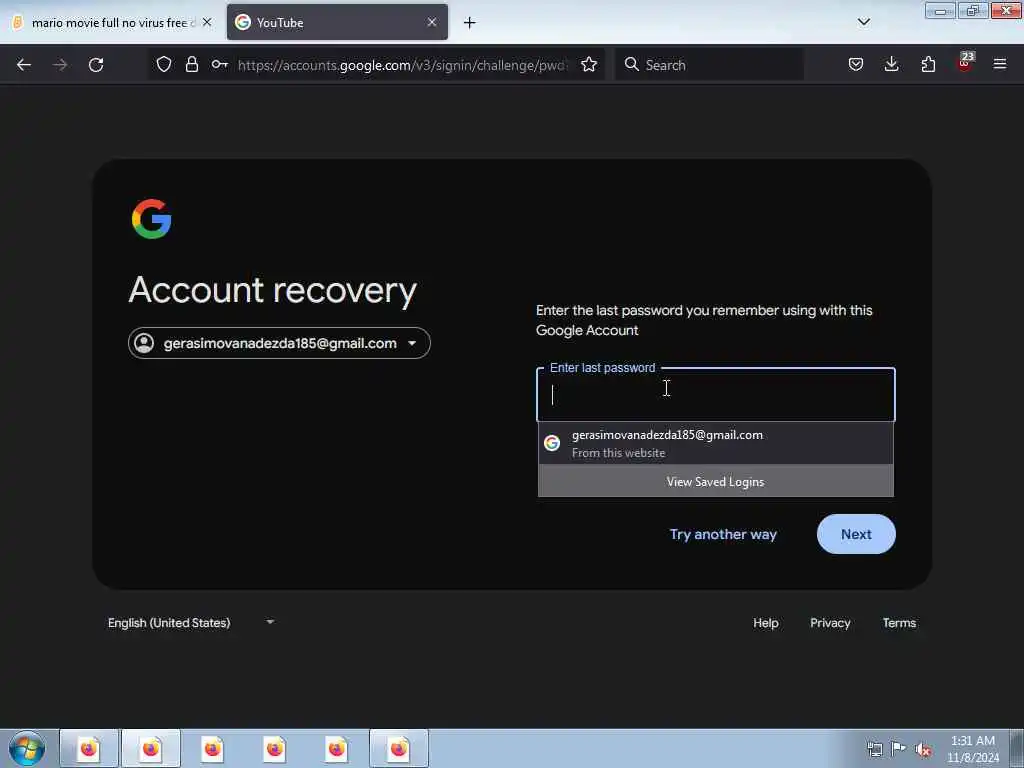Open the Downloads panel
The image size is (1024, 768).
point(891,64)
